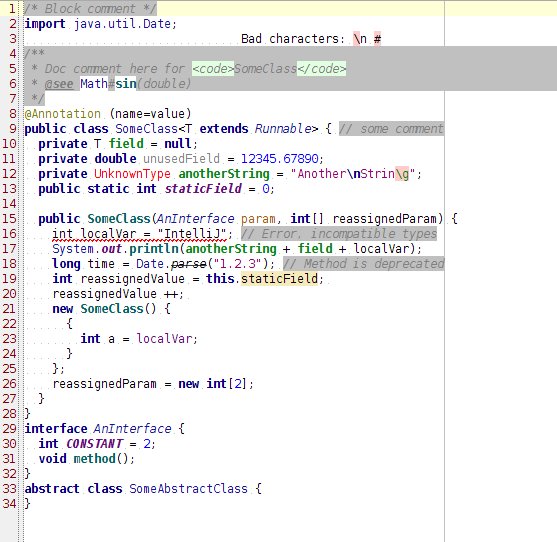Select the java.util.Date import statement
This screenshot has width=557, height=542.
point(101,24)
